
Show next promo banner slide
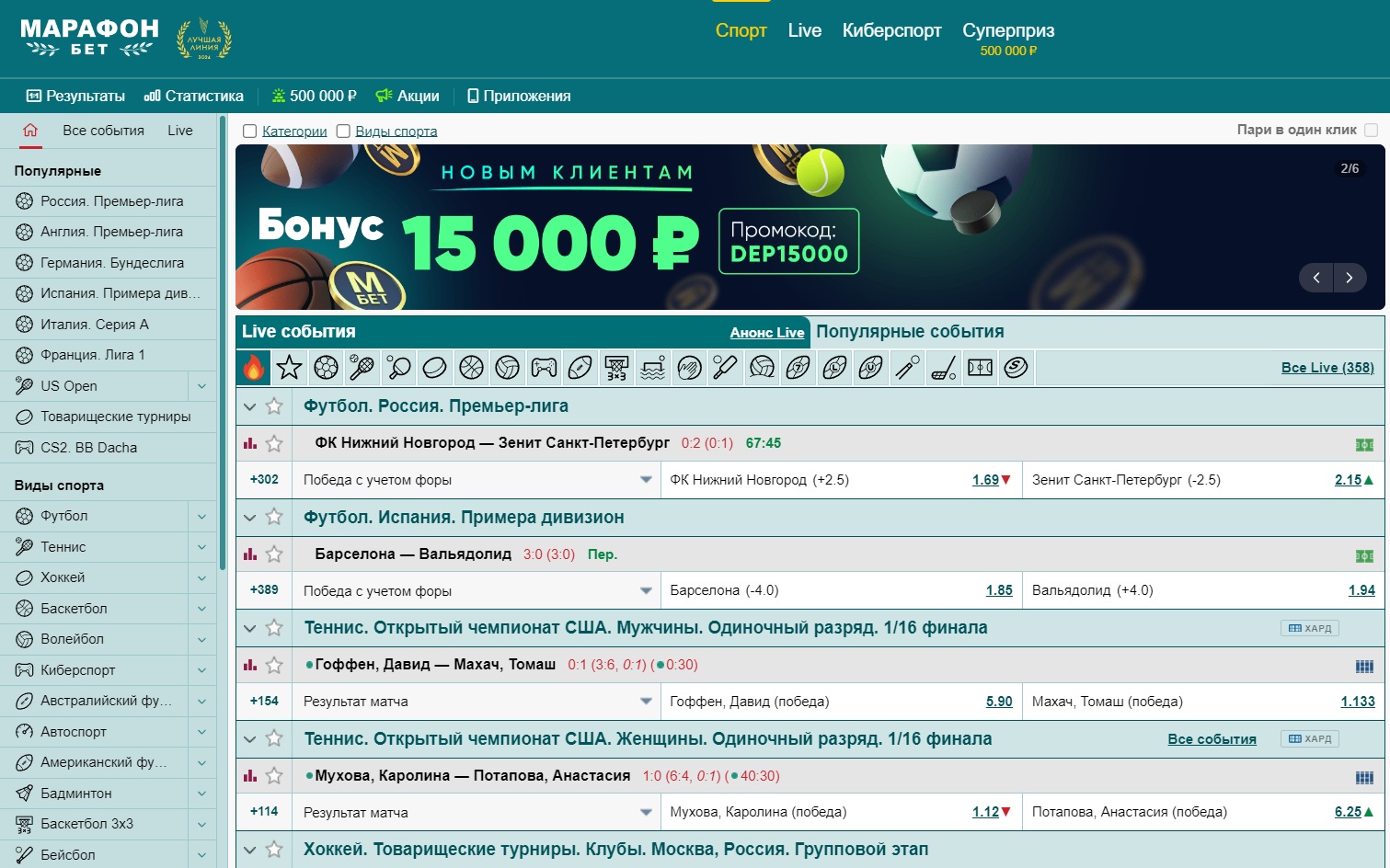coord(1350,278)
